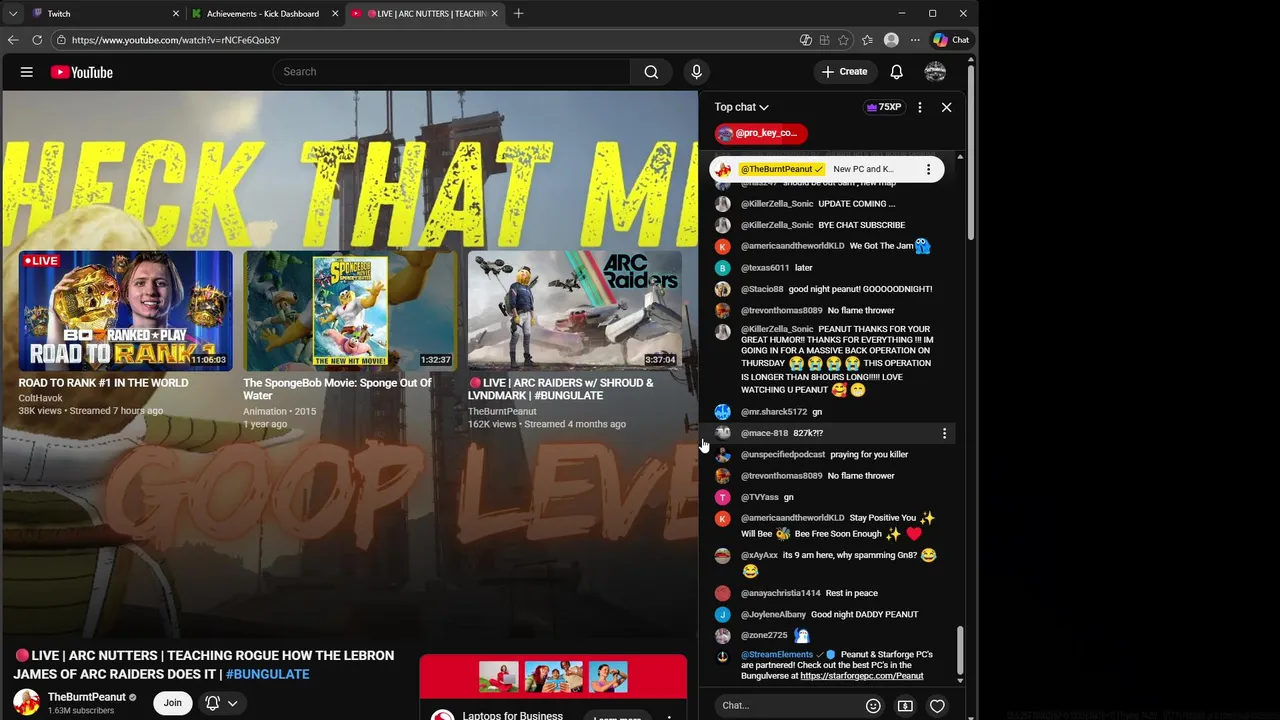This screenshot has height=720, width=1280.
Task: Click ROAD TO RANK #1 IN THE WORLD title
Action: point(103,383)
